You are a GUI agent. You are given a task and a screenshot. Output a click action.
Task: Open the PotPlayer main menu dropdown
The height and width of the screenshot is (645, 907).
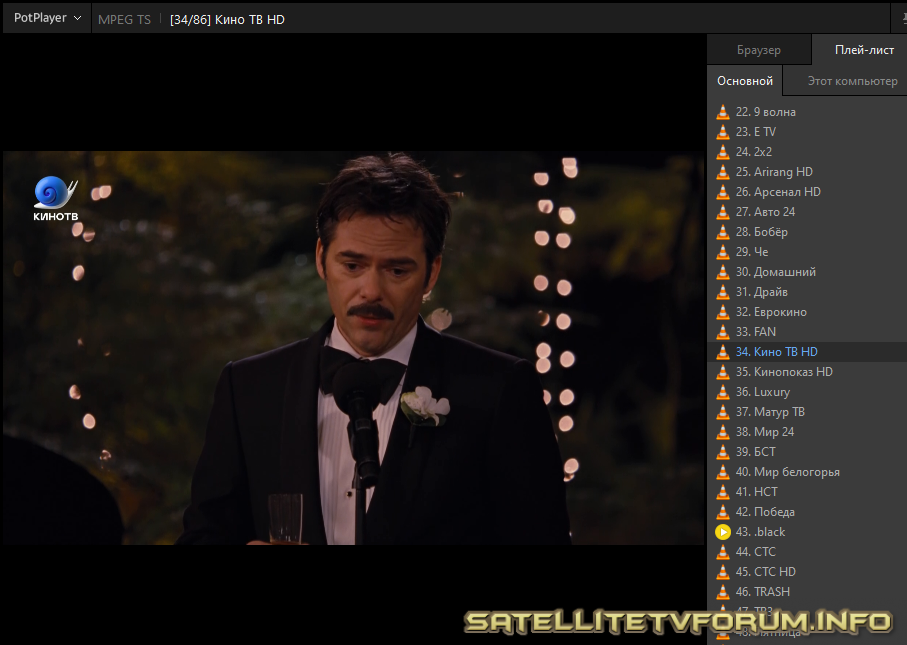pyautogui.click(x=47, y=19)
